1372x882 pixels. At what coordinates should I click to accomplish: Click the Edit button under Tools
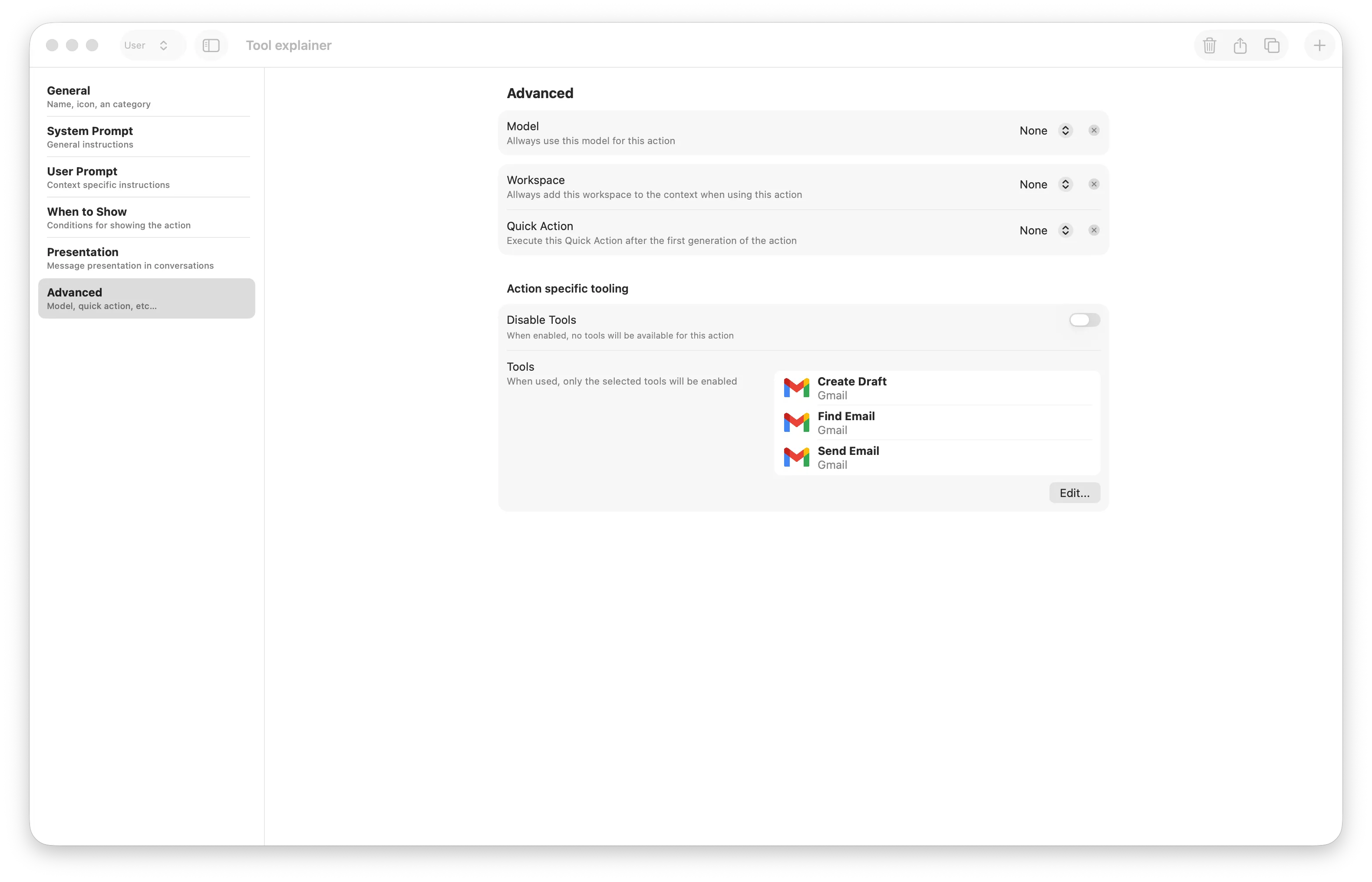click(1074, 493)
